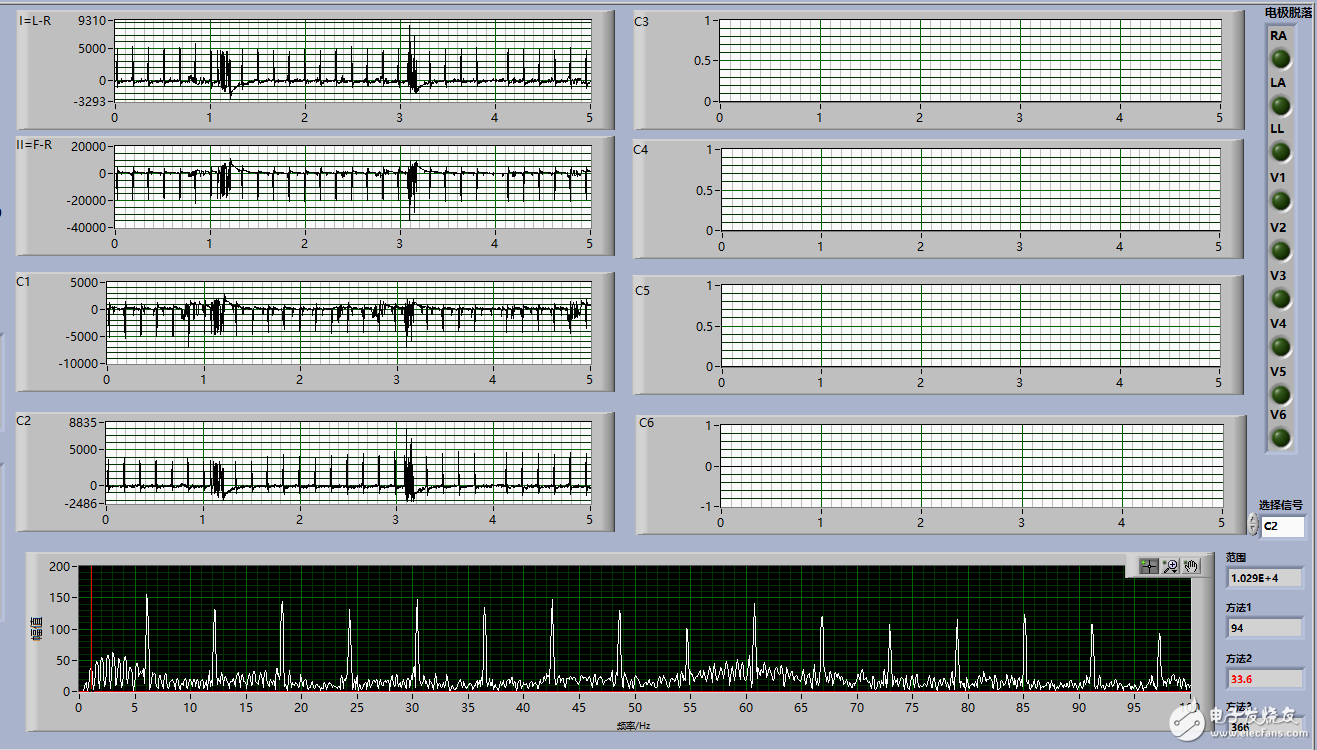
Task: Click the V3 electrode-off LED
Action: coord(1279,298)
